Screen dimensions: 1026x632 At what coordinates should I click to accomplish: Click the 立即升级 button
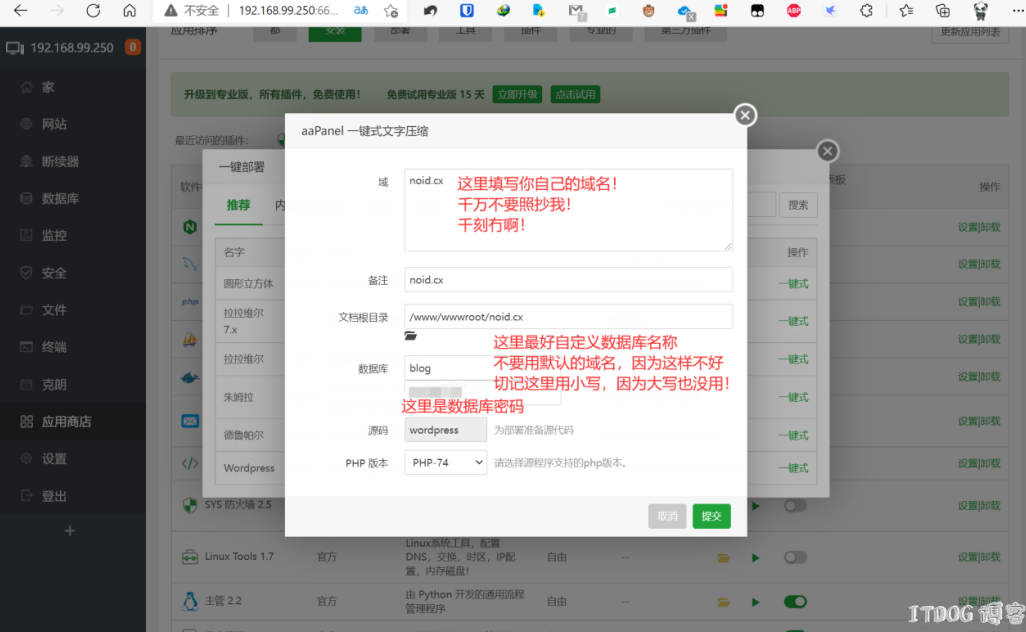coord(517,94)
